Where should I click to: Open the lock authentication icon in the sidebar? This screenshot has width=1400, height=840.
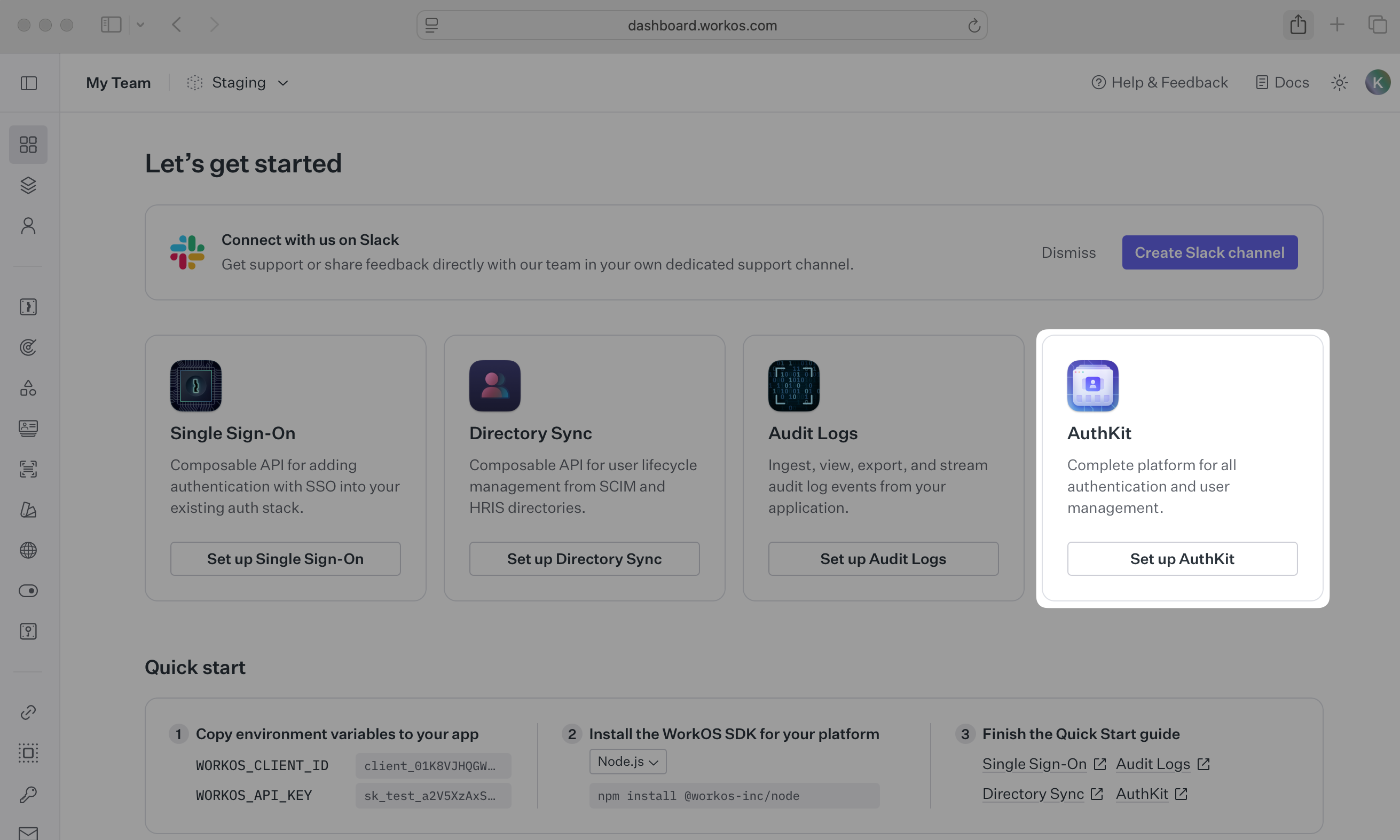pyautogui.click(x=28, y=307)
